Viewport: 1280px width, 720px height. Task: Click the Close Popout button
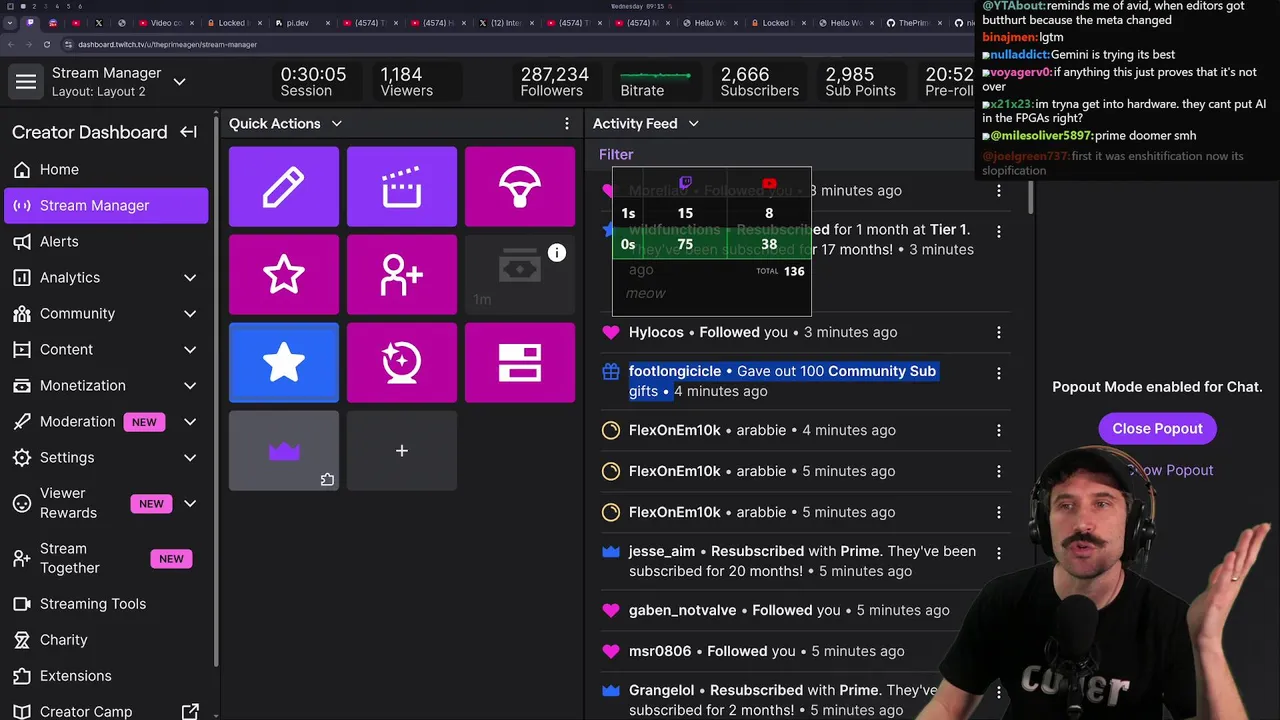pos(1157,428)
